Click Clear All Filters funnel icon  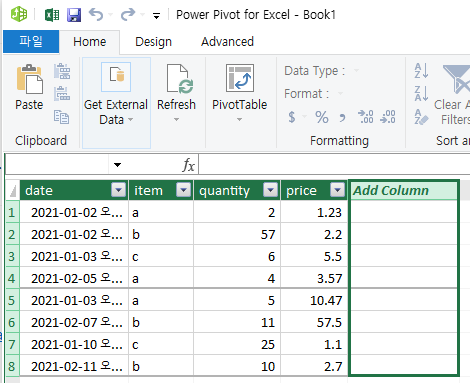tap(456, 79)
